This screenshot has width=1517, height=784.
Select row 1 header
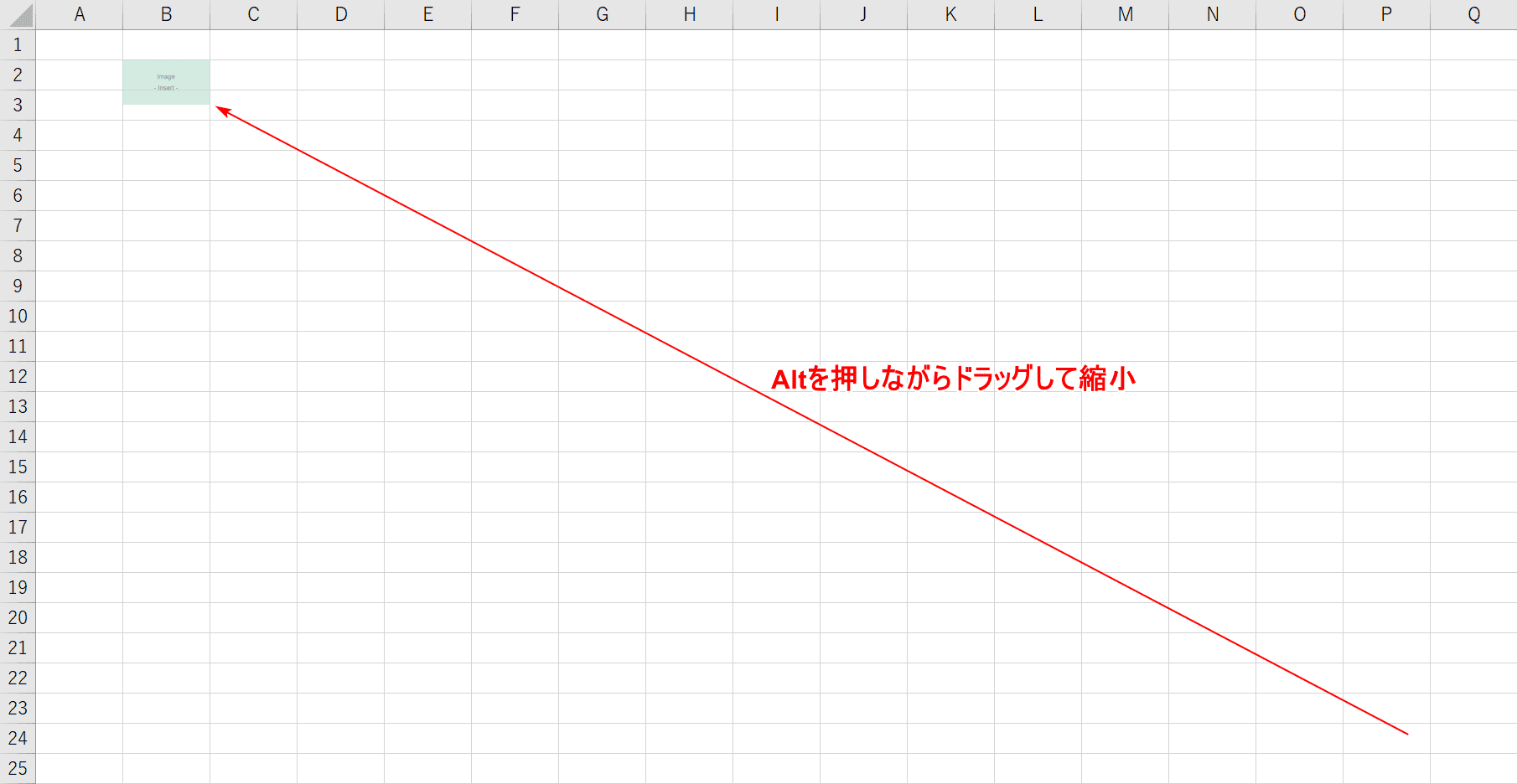point(18,45)
